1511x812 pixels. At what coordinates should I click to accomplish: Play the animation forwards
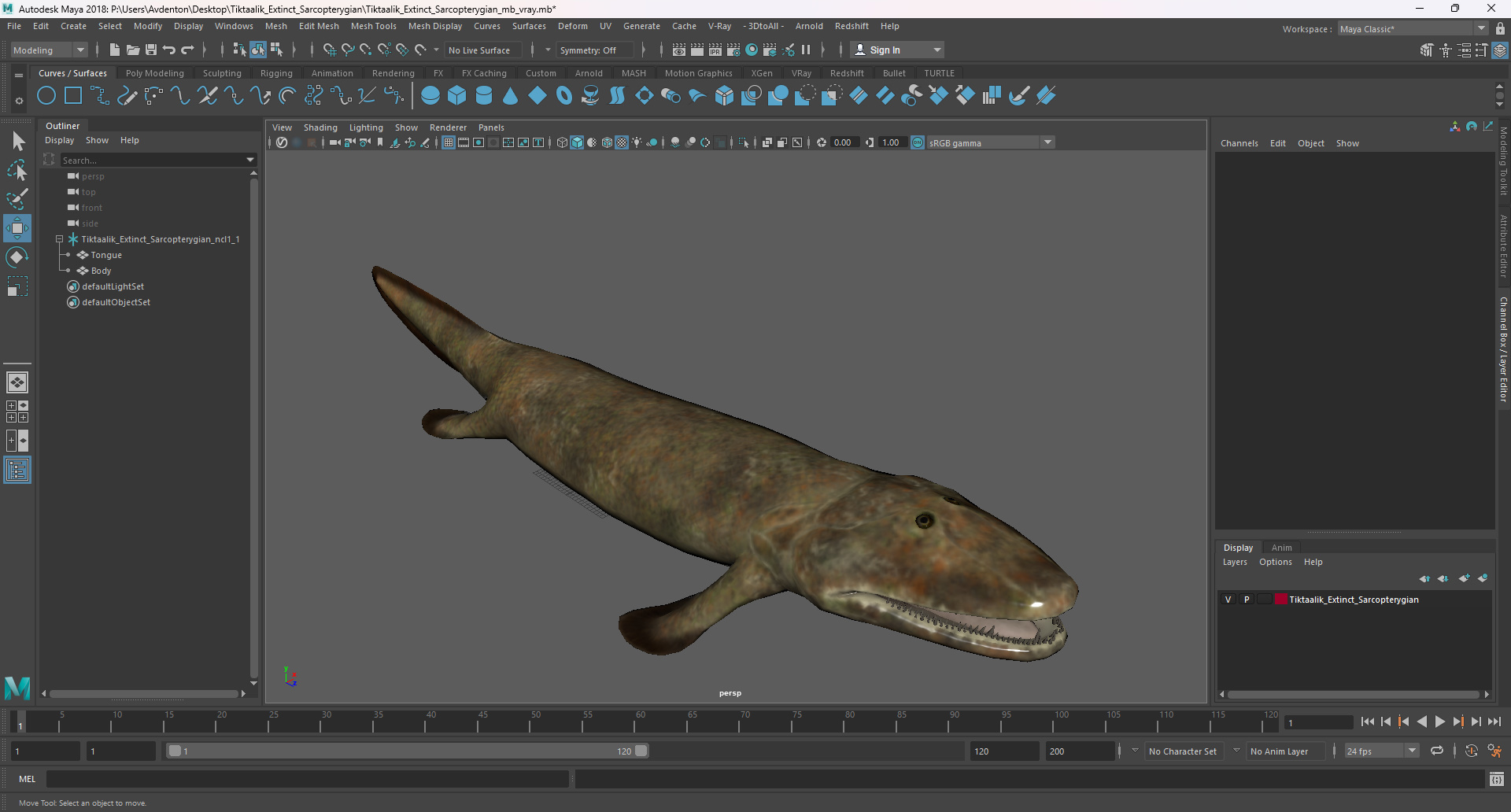pos(1439,722)
